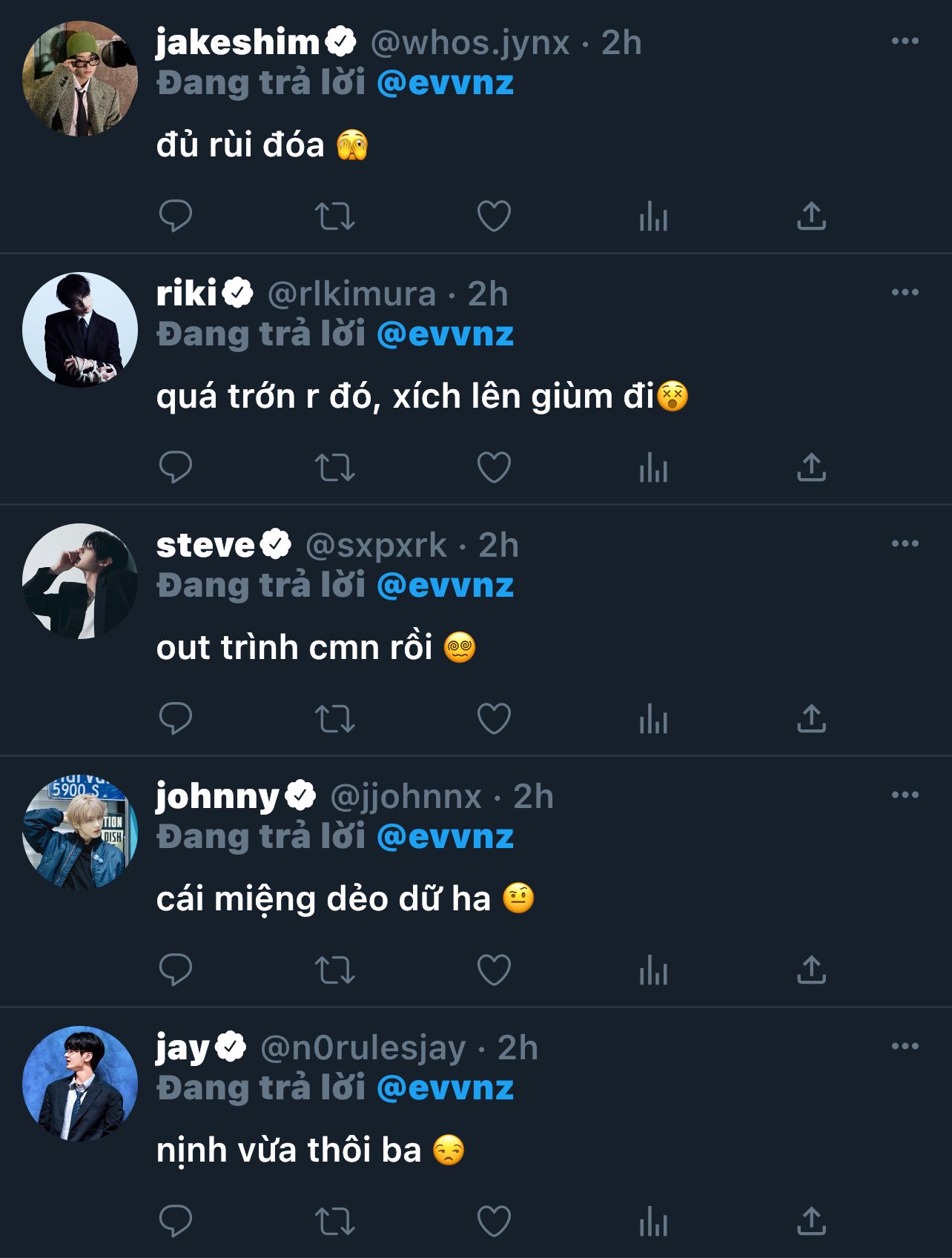952x1258 pixels.
Task: Reply to jakeshim's tweet
Action: point(176,216)
